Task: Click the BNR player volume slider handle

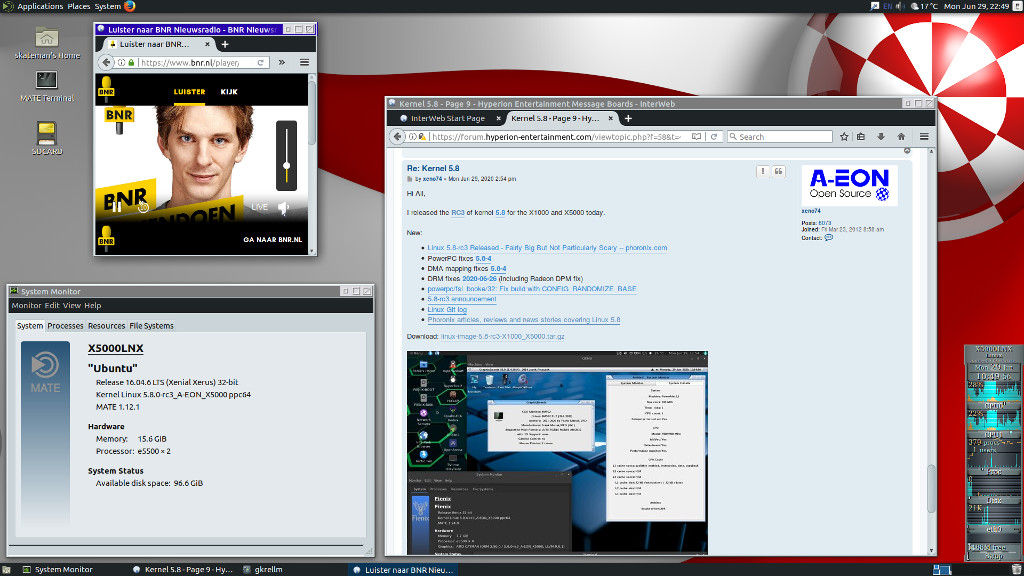Action: coord(286,165)
